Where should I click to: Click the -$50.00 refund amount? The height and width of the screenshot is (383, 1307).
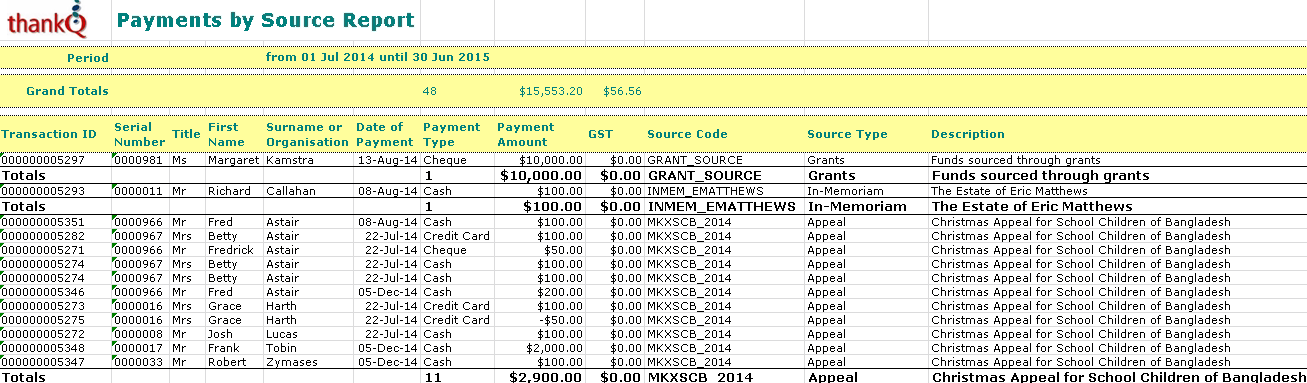pos(560,320)
